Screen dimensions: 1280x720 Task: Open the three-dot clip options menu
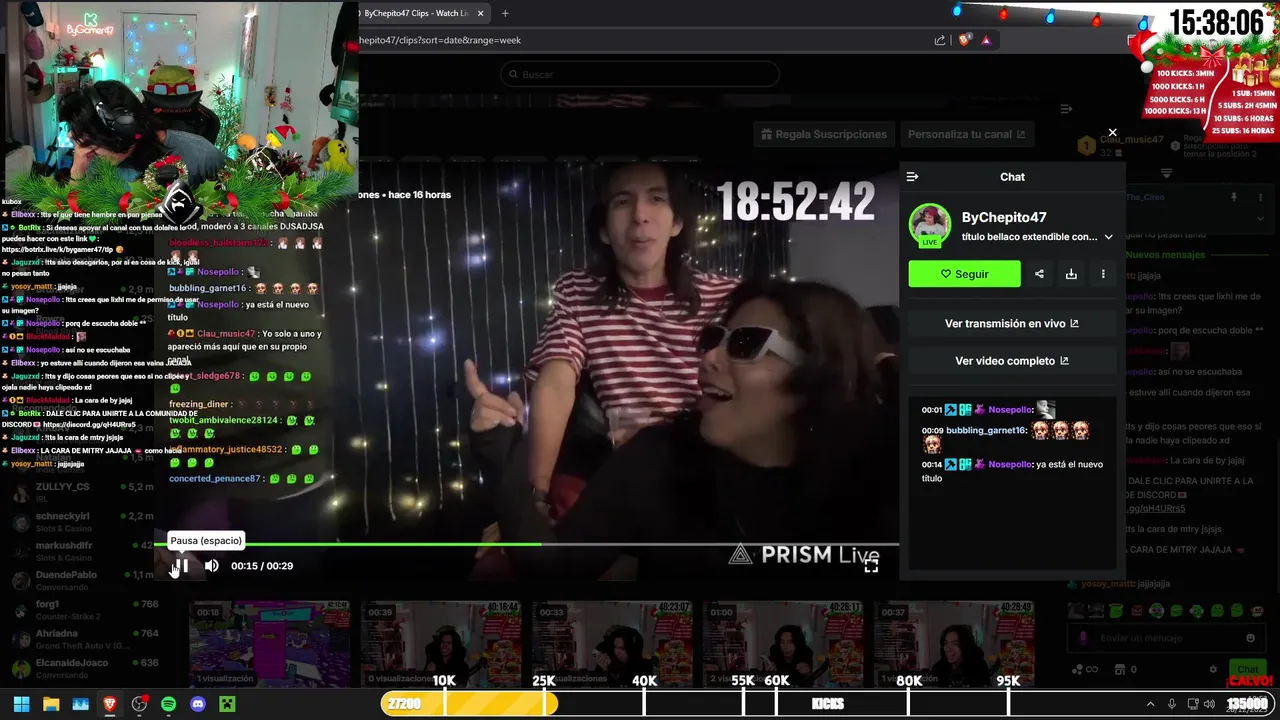(x=1103, y=274)
